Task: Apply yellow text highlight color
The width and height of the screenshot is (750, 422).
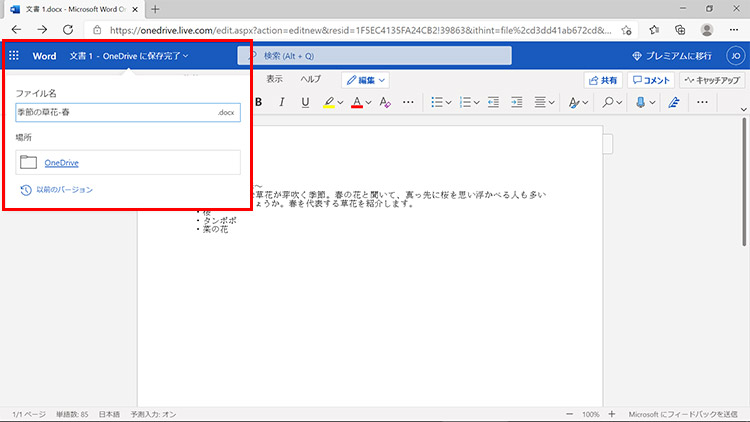Action: click(x=329, y=102)
